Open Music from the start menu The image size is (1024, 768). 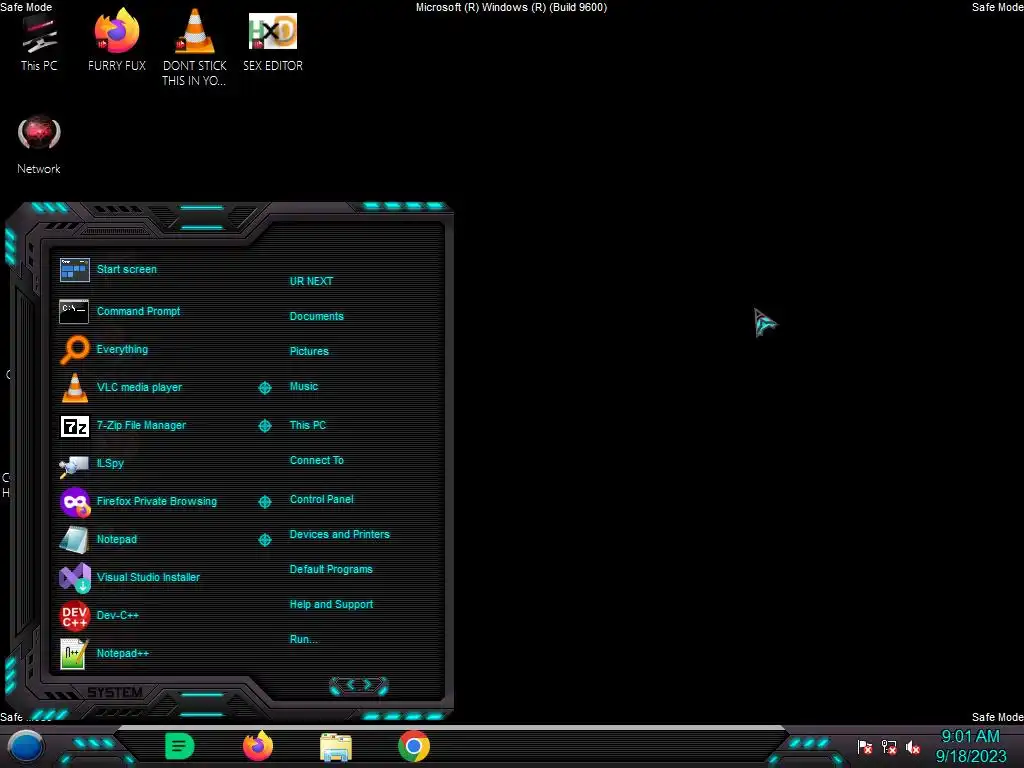coord(304,387)
